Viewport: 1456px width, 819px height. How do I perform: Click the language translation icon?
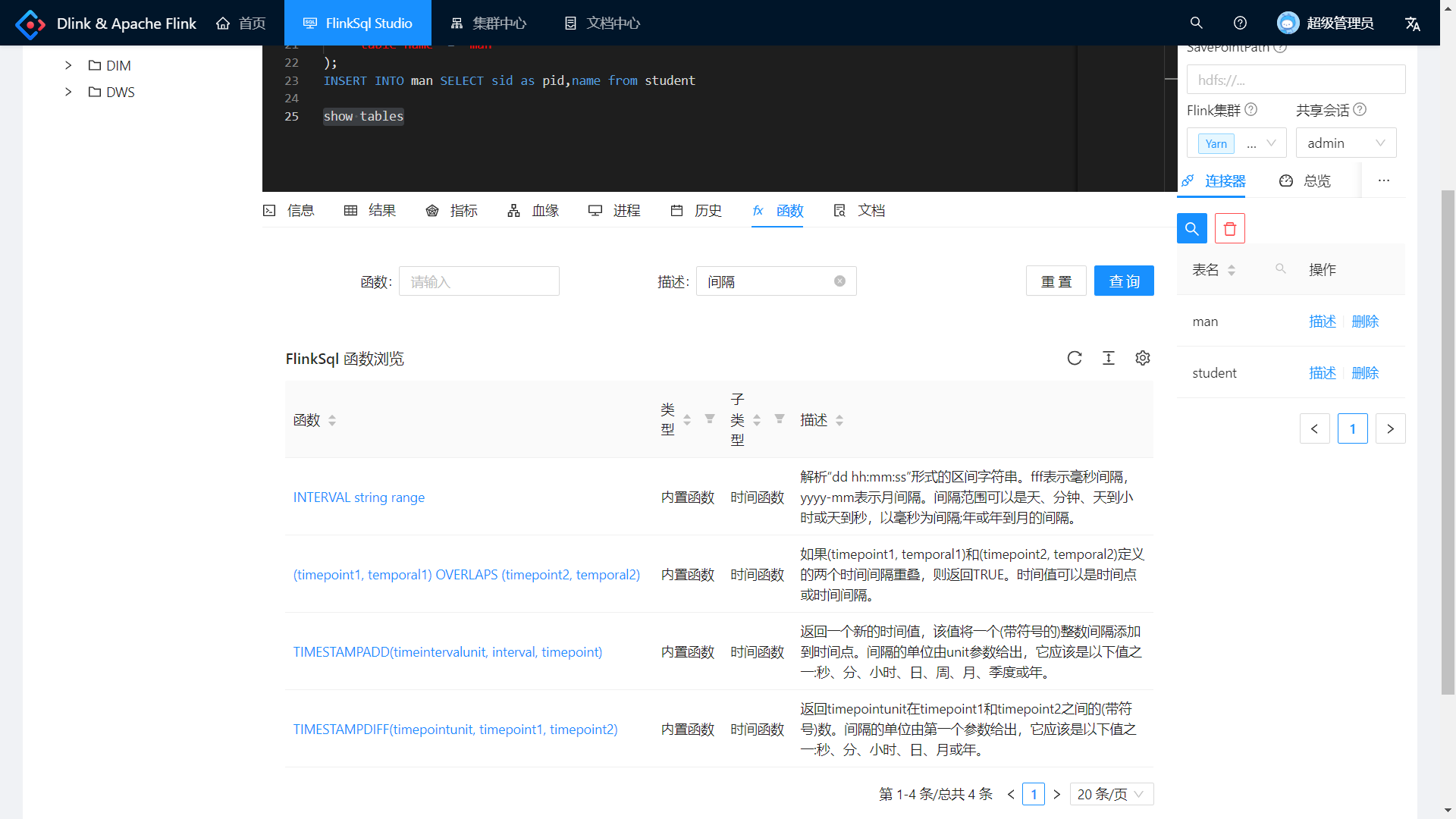click(1412, 24)
